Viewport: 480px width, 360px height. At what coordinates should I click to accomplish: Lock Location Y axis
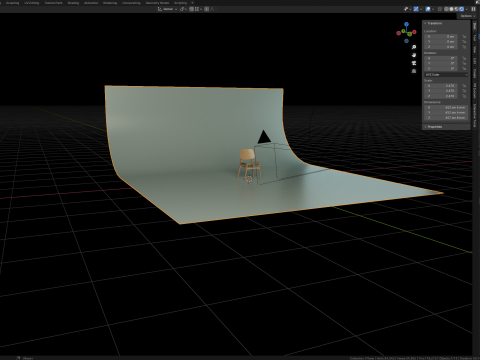(464, 42)
